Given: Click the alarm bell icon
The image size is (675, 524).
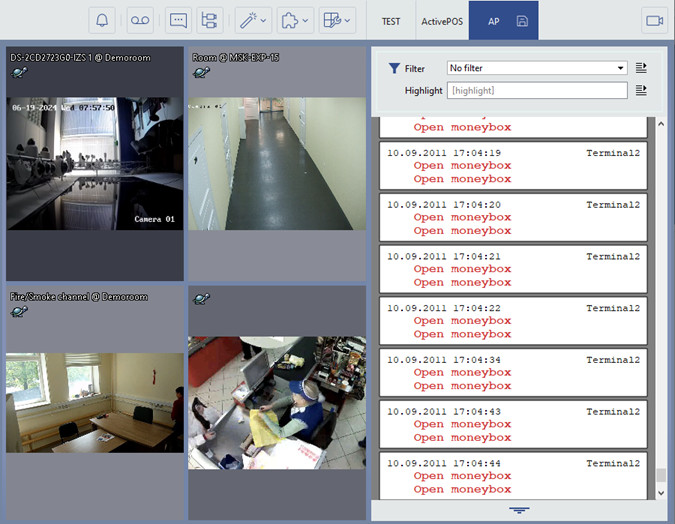Looking at the screenshot, I should pos(102,20).
